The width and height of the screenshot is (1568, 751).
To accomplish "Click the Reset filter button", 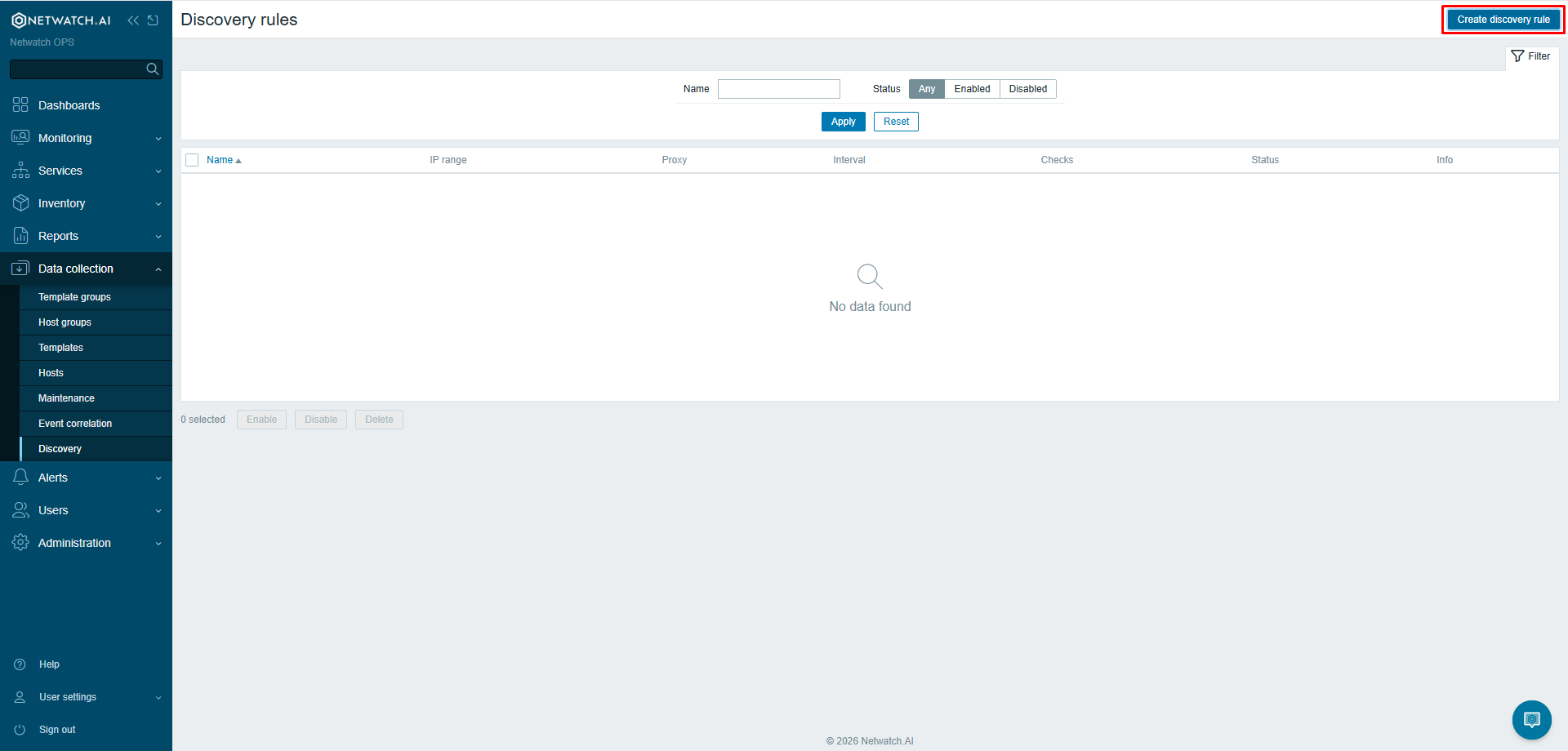I will coord(896,122).
